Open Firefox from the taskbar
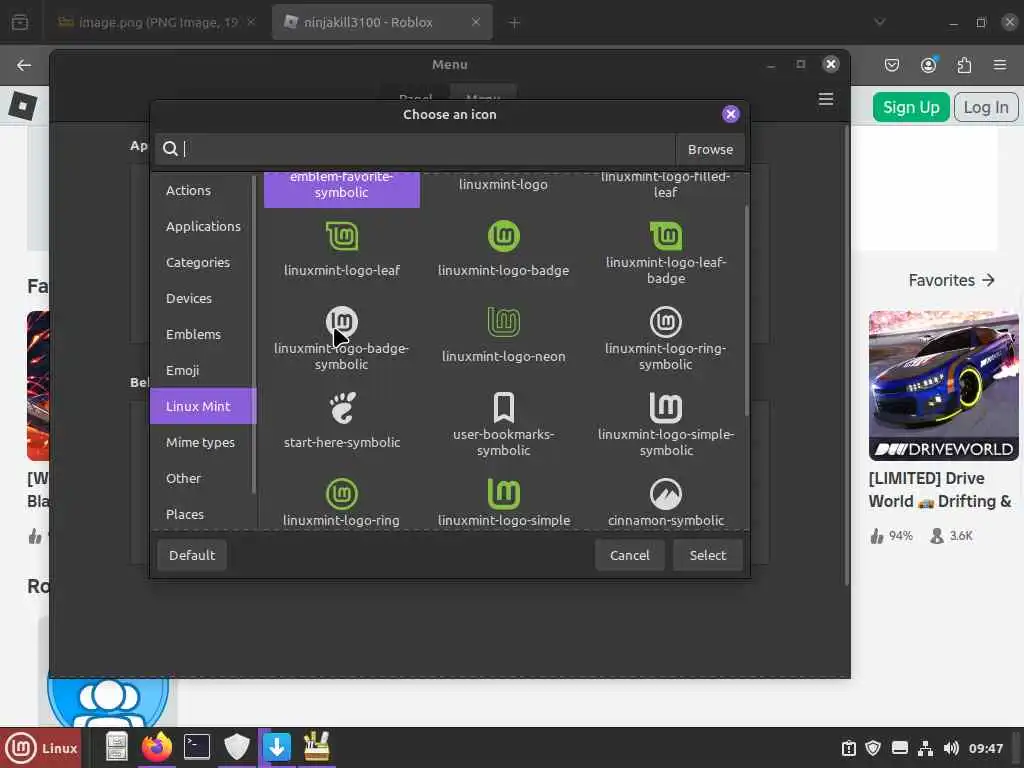Viewport: 1024px width, 768px height. (x=157, y=748)
